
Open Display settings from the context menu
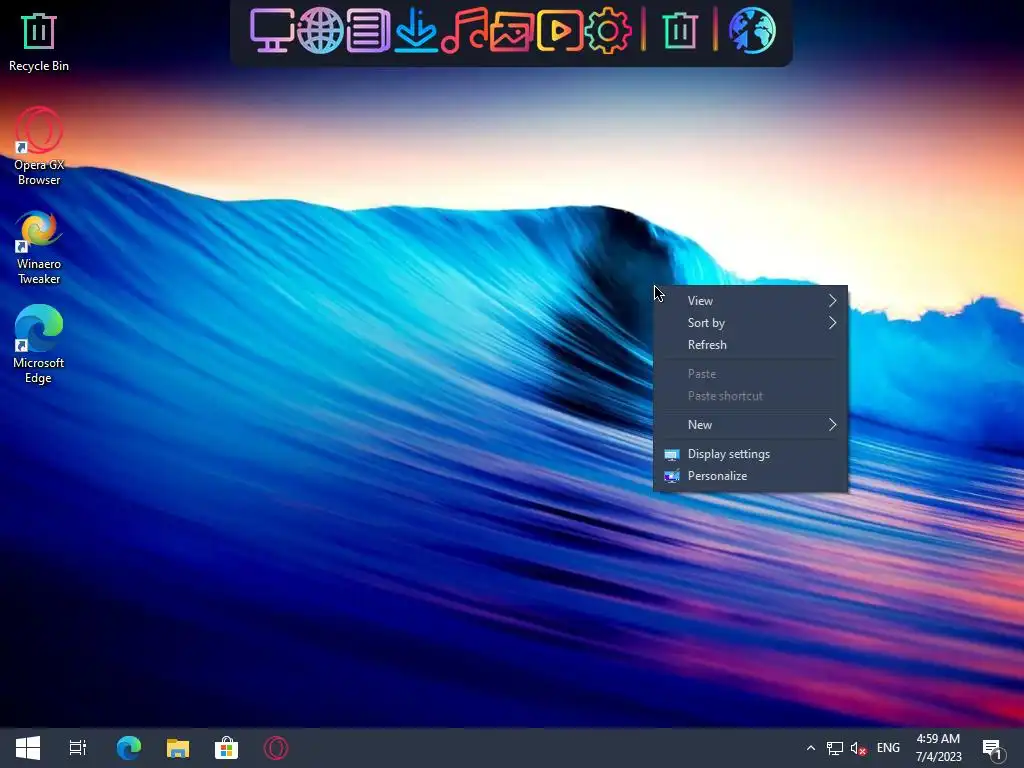(750, 454)
